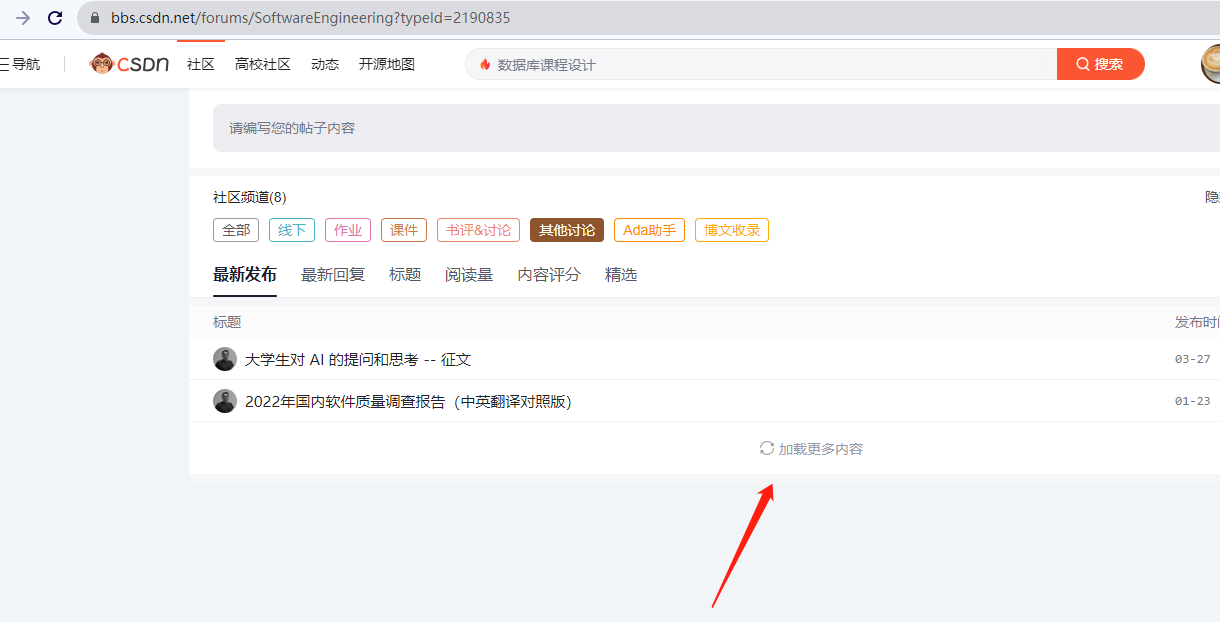Open the 导航 menu
This screenshot has width=1220, height=622.
pyautogui.click(x=20, y=64)
